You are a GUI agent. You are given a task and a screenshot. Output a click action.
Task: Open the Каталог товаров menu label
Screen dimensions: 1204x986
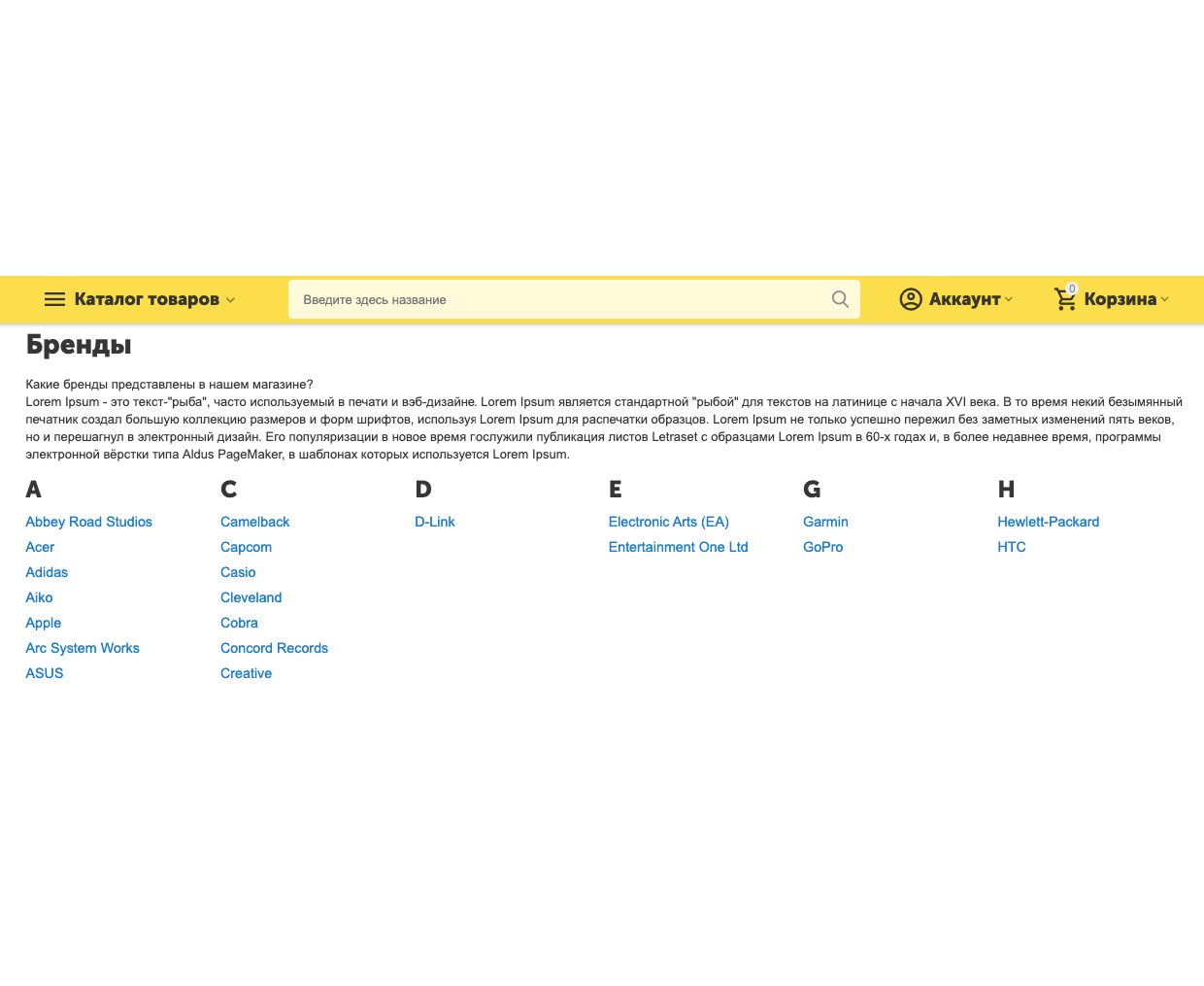147,299
